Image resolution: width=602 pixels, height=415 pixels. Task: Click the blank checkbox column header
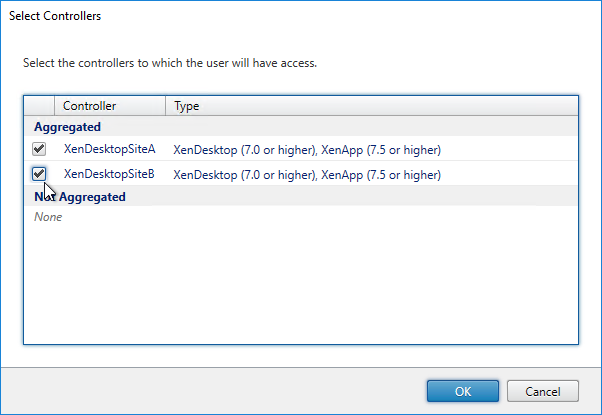[39, 106]
